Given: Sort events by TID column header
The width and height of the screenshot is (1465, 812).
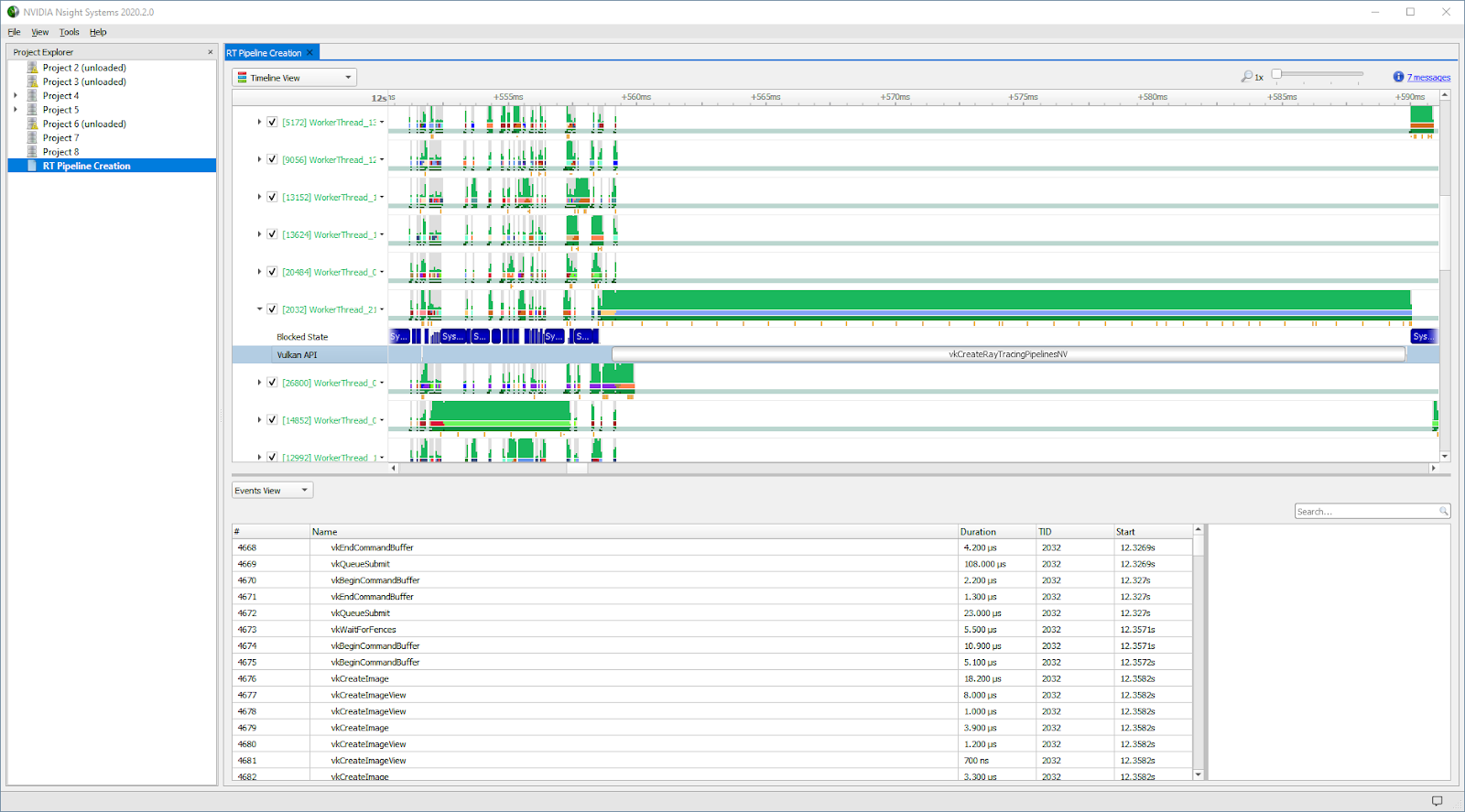Looking at the screenshot, I should (x=1074, y=532).
